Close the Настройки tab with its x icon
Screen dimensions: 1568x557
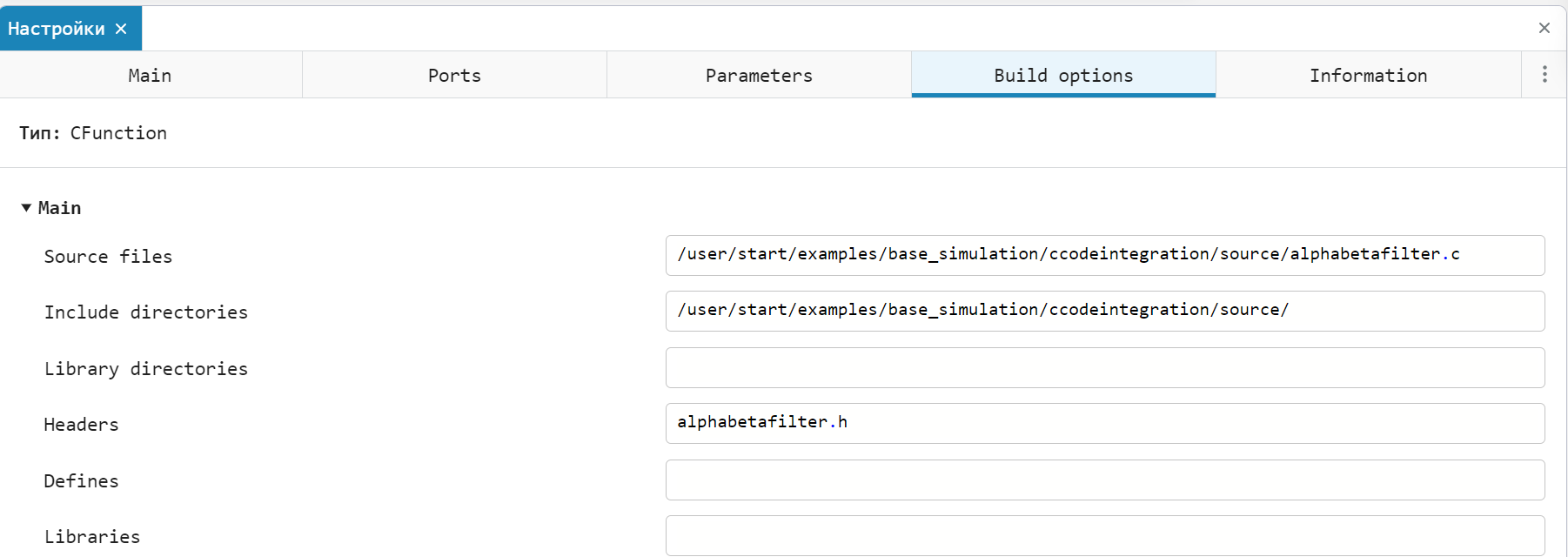tap(121, 29)
